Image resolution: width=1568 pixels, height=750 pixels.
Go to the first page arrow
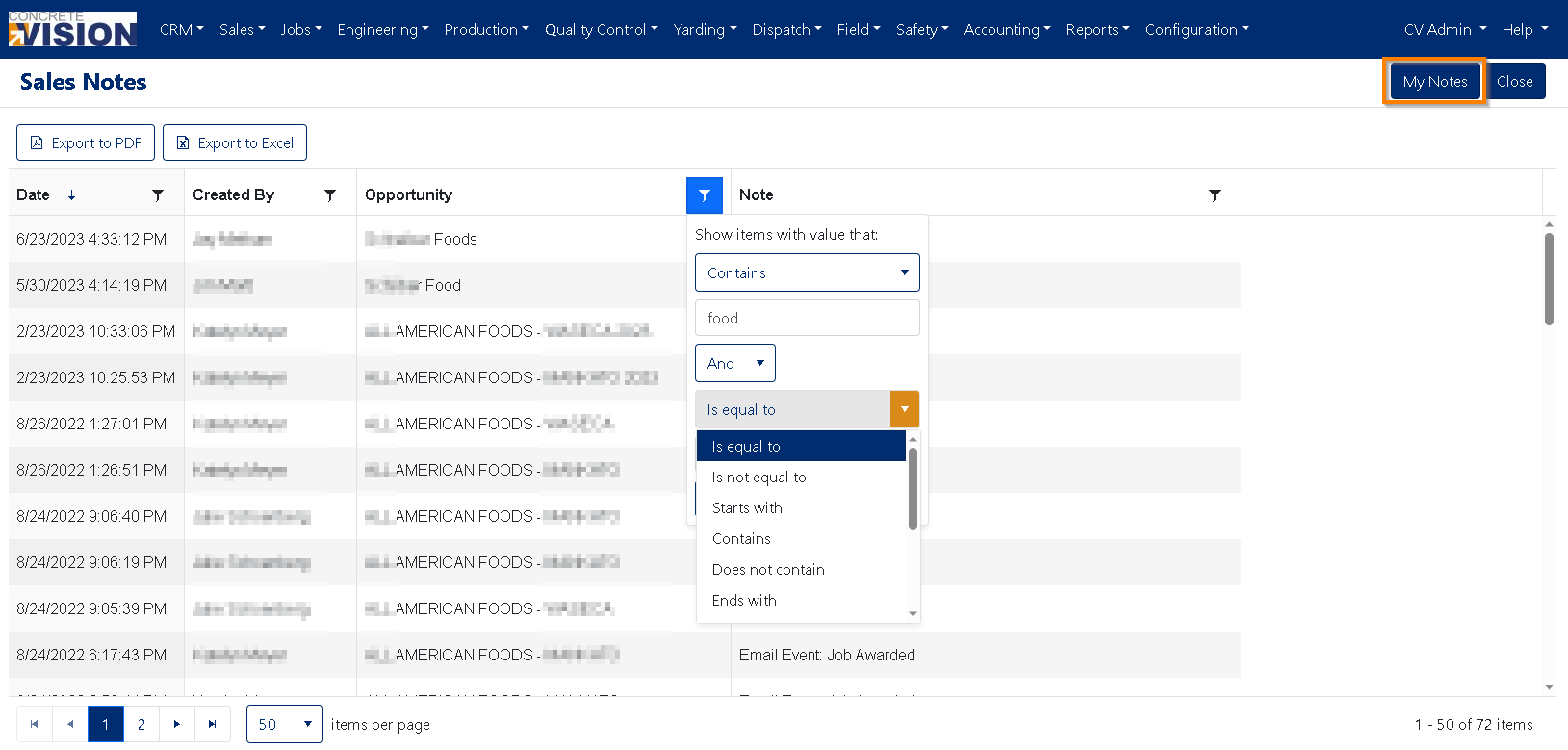click(x=35, y=724)
